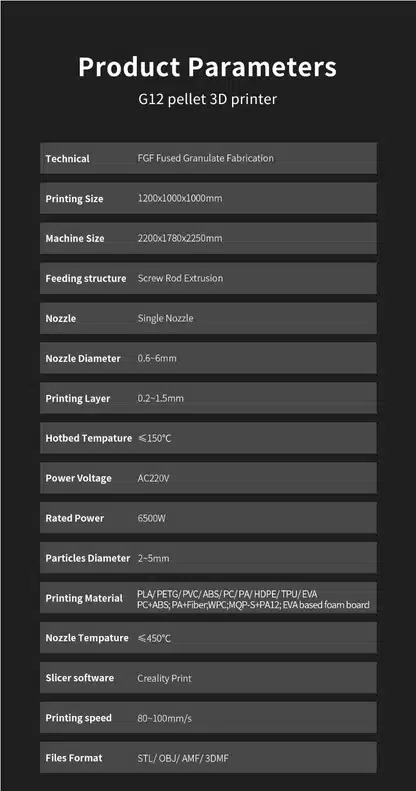Select Printing Layer value 0.2~1.5mm
This screenshot has width=416, height=791.
click(161, 399)
